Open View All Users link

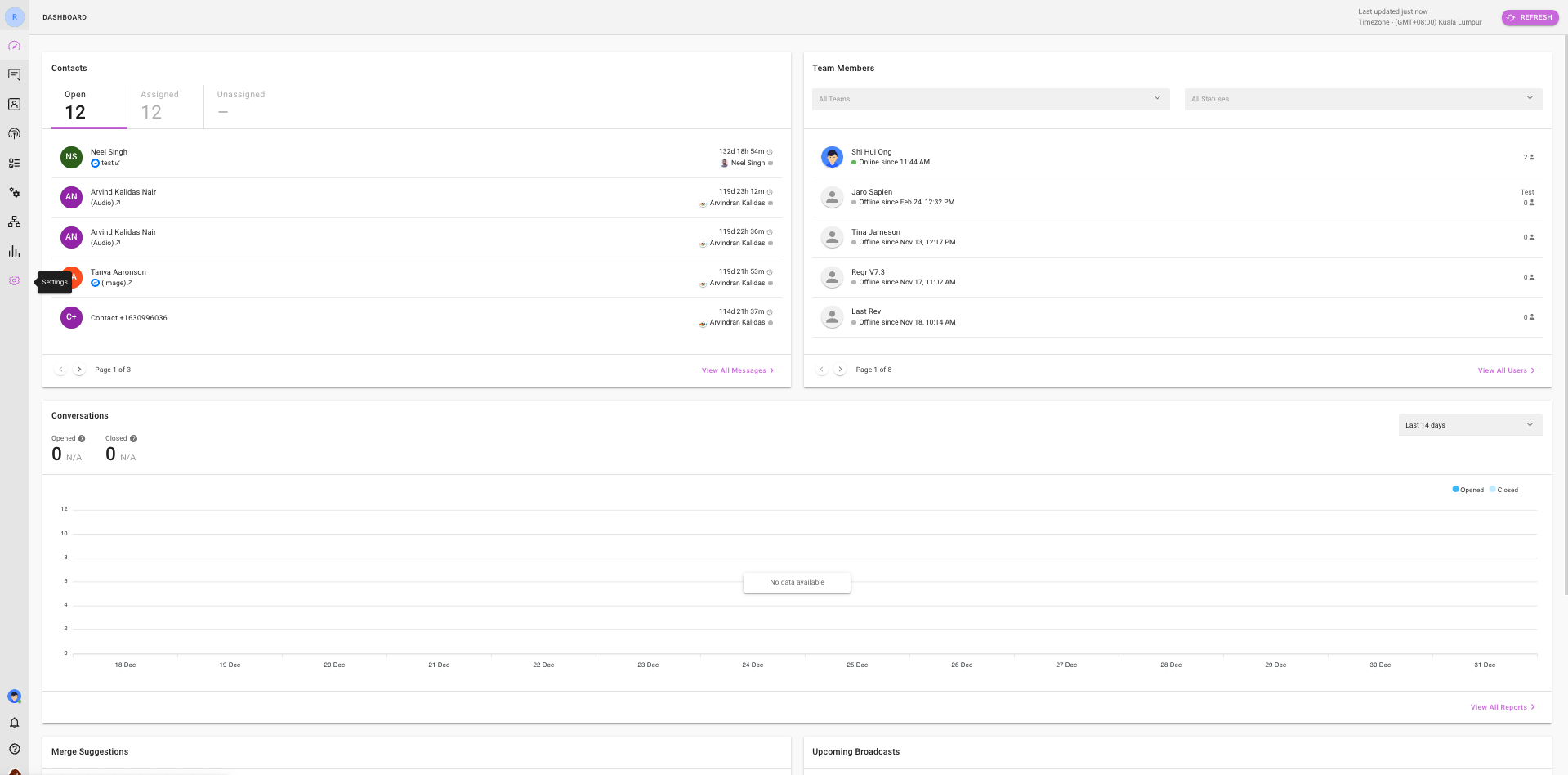click(x=1506, y=370)
